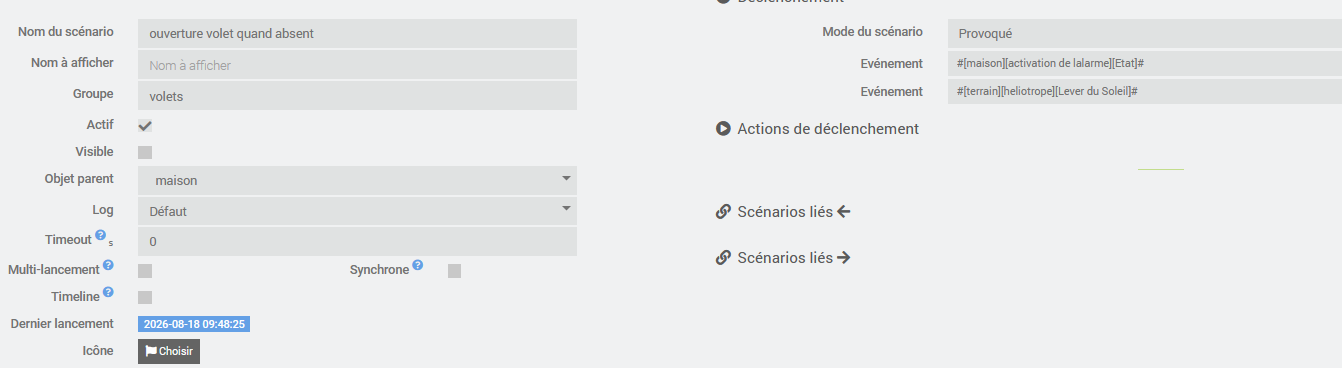
Task: Enable the Synchrone checkbox
Action: pyautogui.click(x=454, y=271)
